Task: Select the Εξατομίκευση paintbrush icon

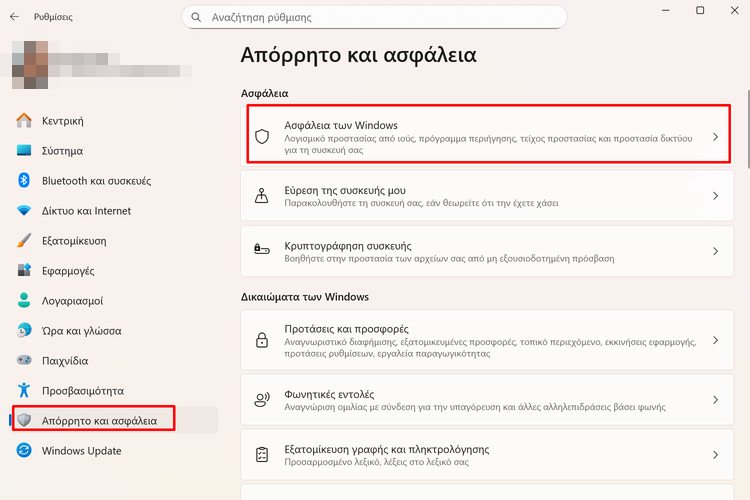Action: pyautogui.click(x=25, y=241)
